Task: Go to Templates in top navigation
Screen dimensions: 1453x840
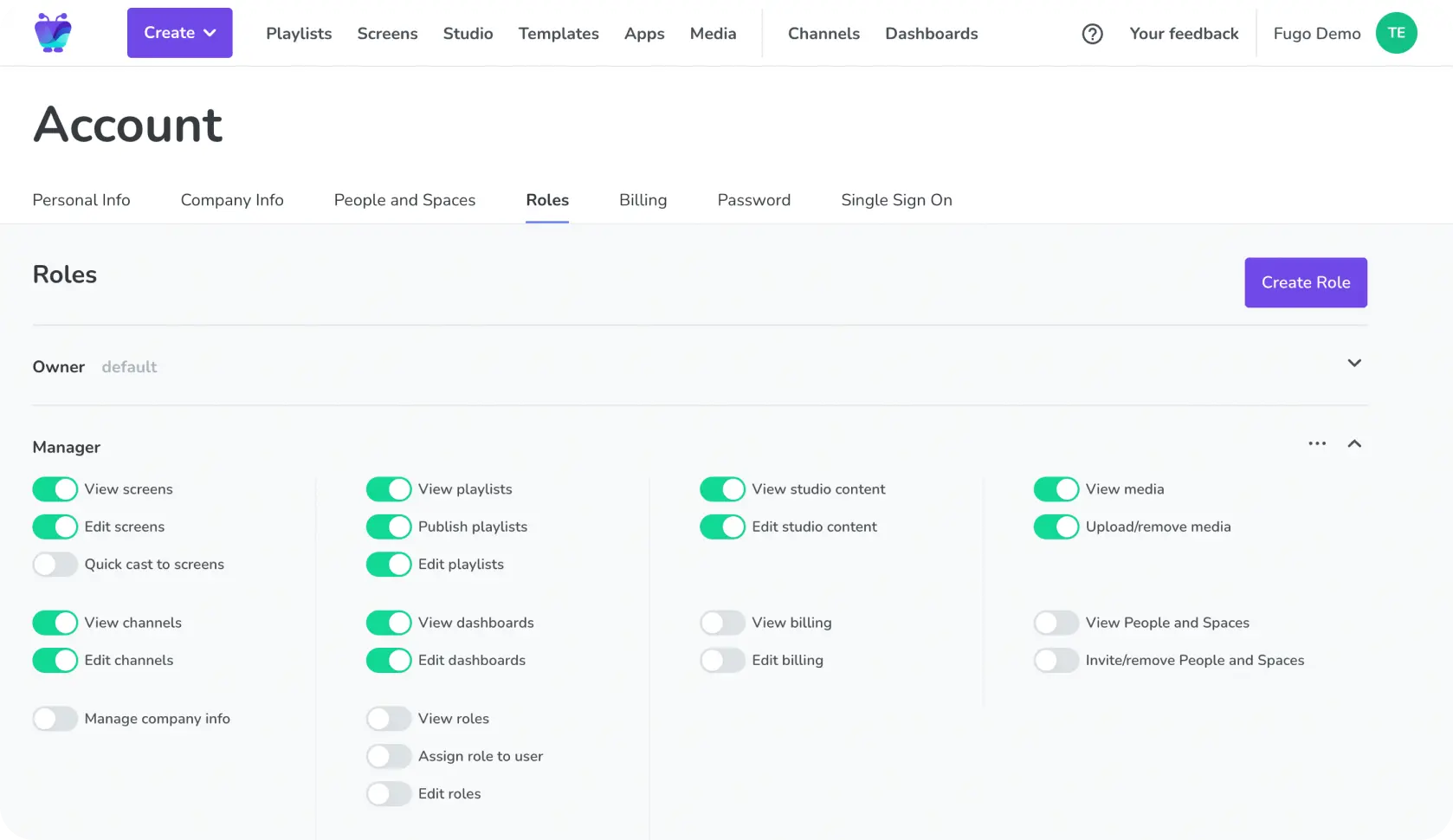Action: pyautogui.click(x=559, y=34)
